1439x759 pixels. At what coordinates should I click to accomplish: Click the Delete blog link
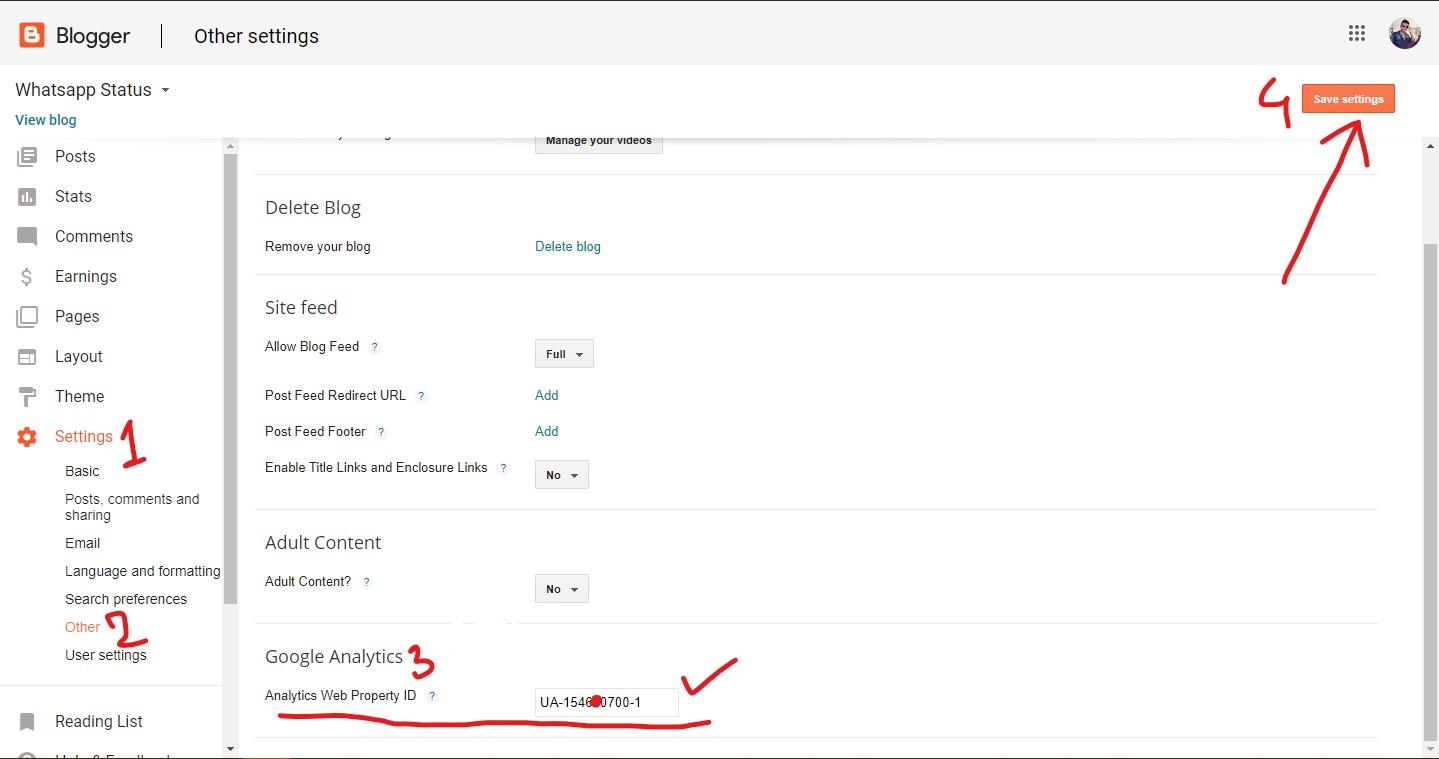coord(568,246)
